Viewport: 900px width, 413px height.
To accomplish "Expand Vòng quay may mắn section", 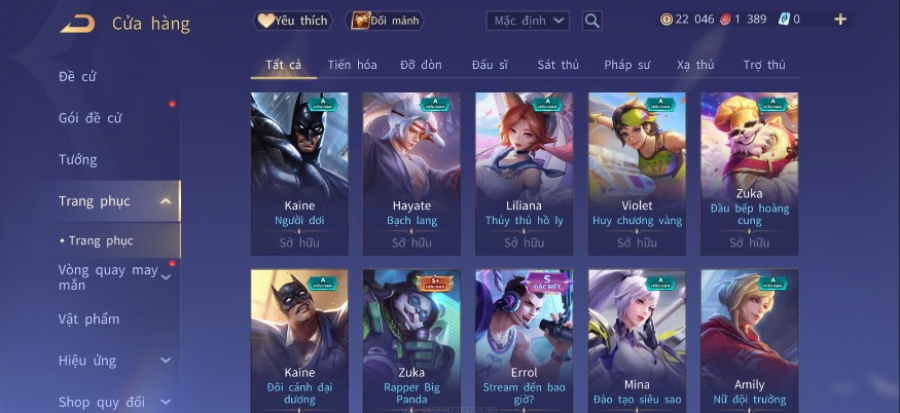I will pos(166,278).
